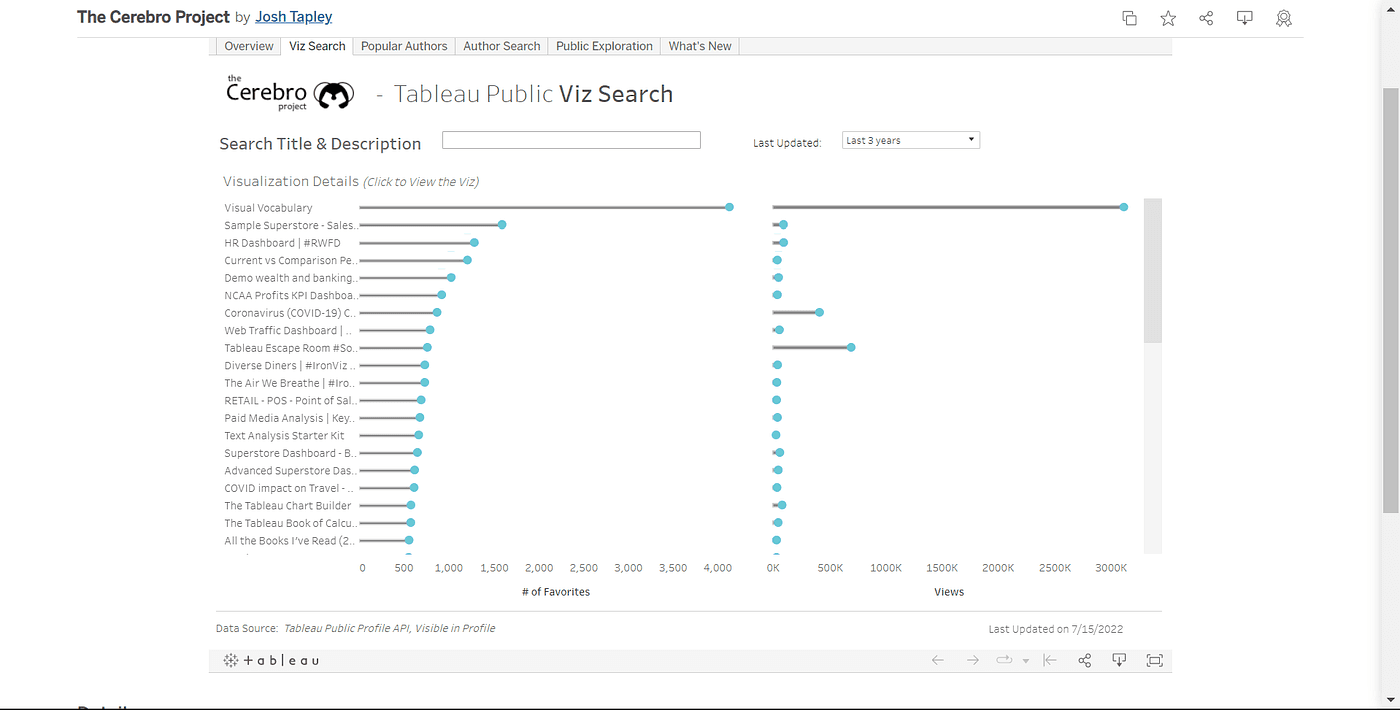The width and height of the screenshot is (1400, 710).
Task: Select All the Books I've Read row
Action: click(x=290, y=541)
